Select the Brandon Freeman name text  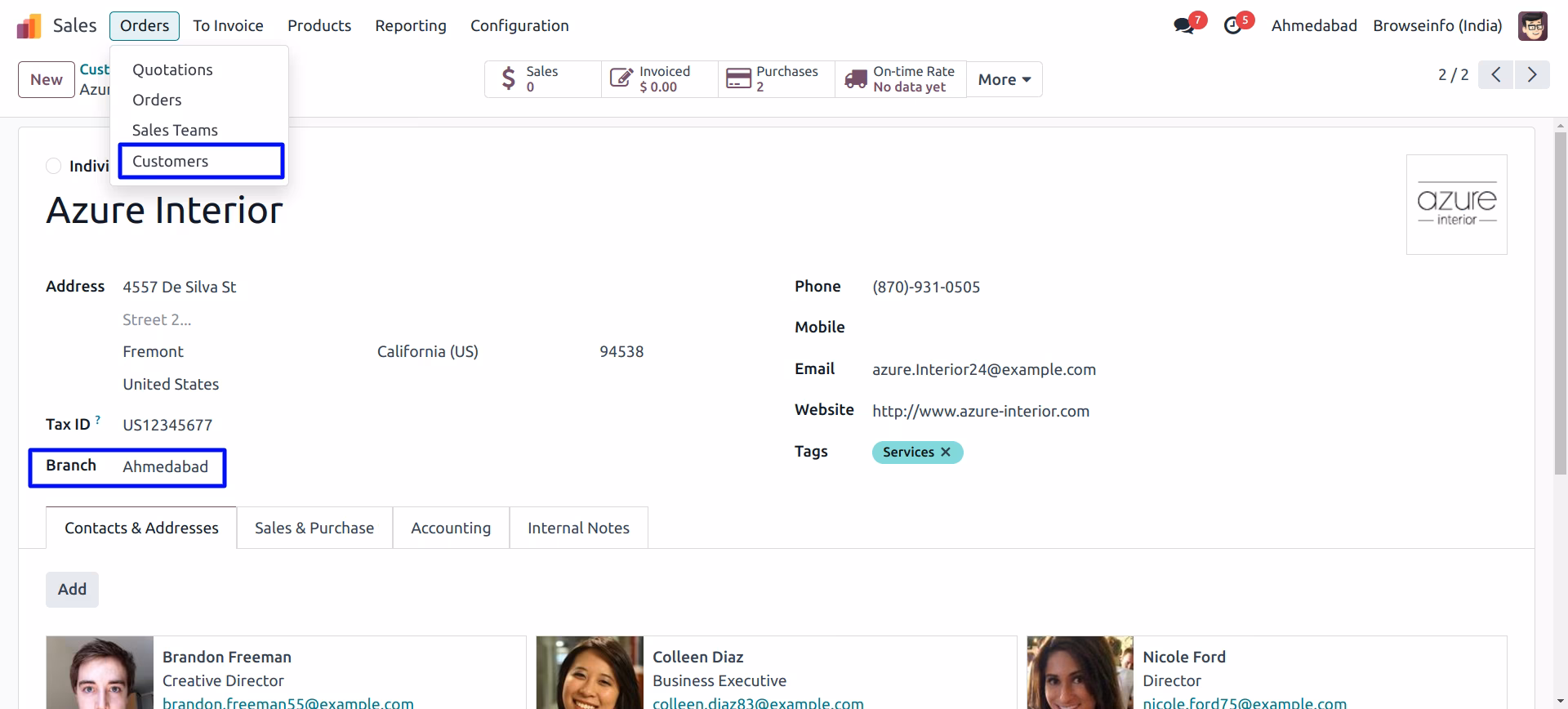click(x=227, y=657)
